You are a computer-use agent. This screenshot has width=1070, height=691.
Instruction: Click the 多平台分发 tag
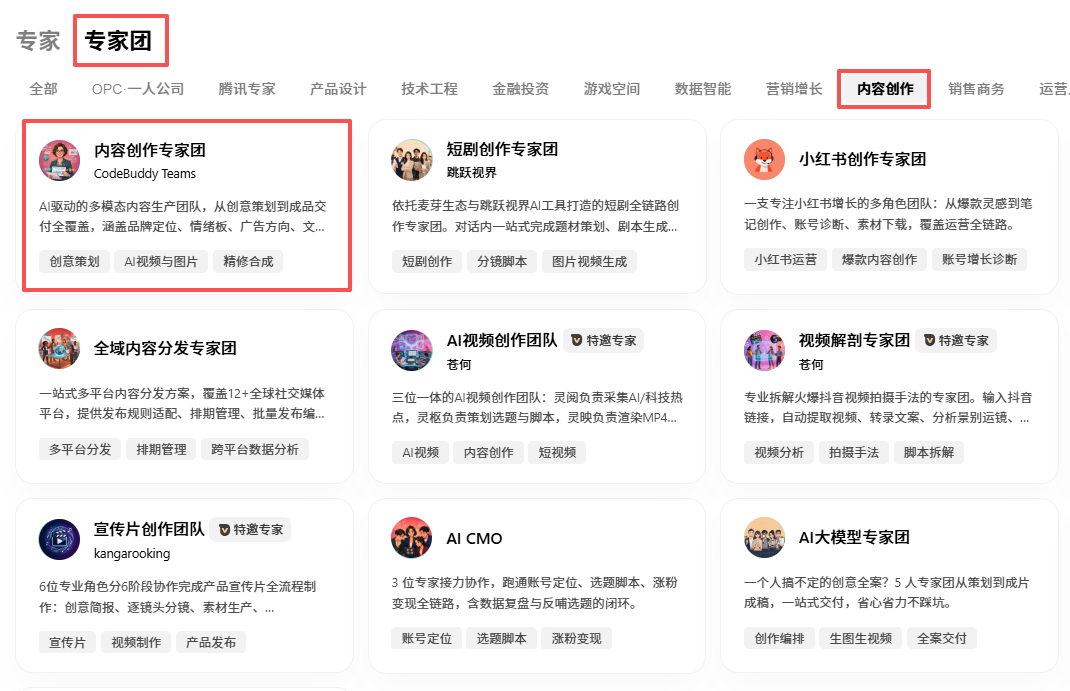coord(80,450)
